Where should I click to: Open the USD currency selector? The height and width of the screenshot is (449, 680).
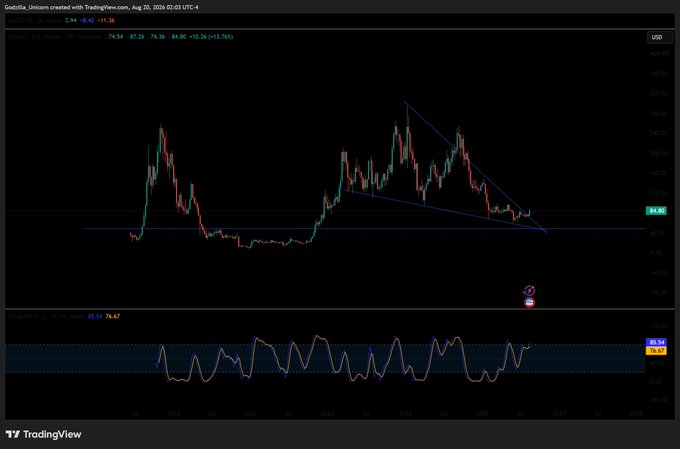[659, 37]
